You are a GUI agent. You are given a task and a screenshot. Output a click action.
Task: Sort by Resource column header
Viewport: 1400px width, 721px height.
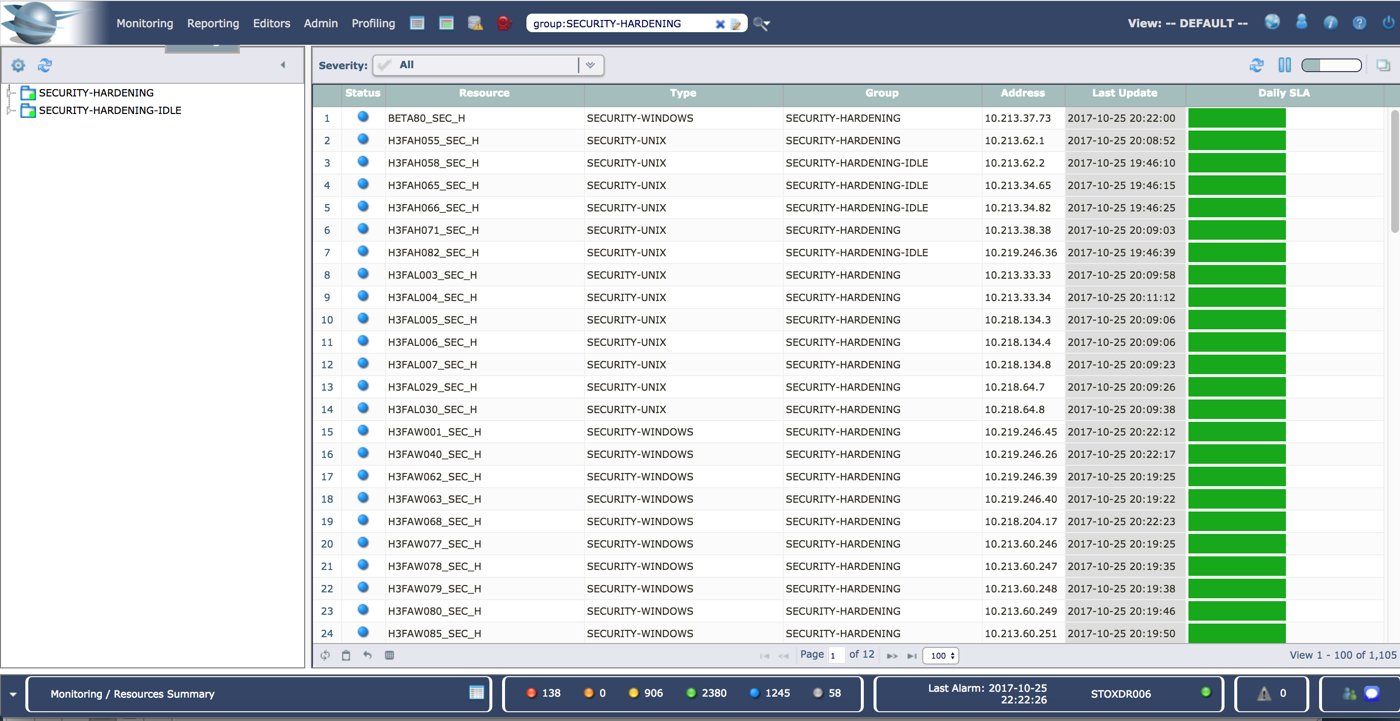point(484,93)
